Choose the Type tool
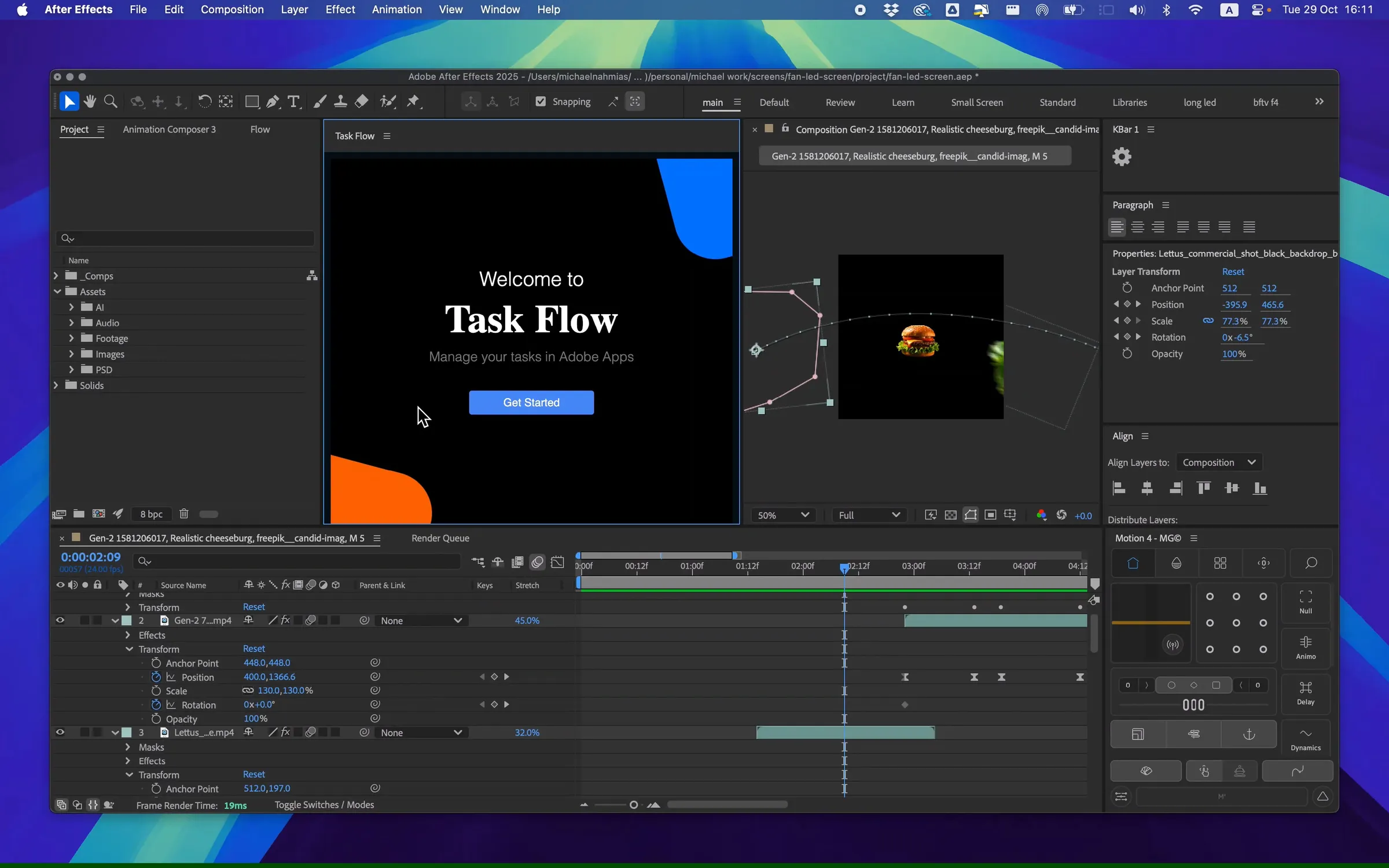The width and height of the screenshot is (1389, 868). point(294,101)
